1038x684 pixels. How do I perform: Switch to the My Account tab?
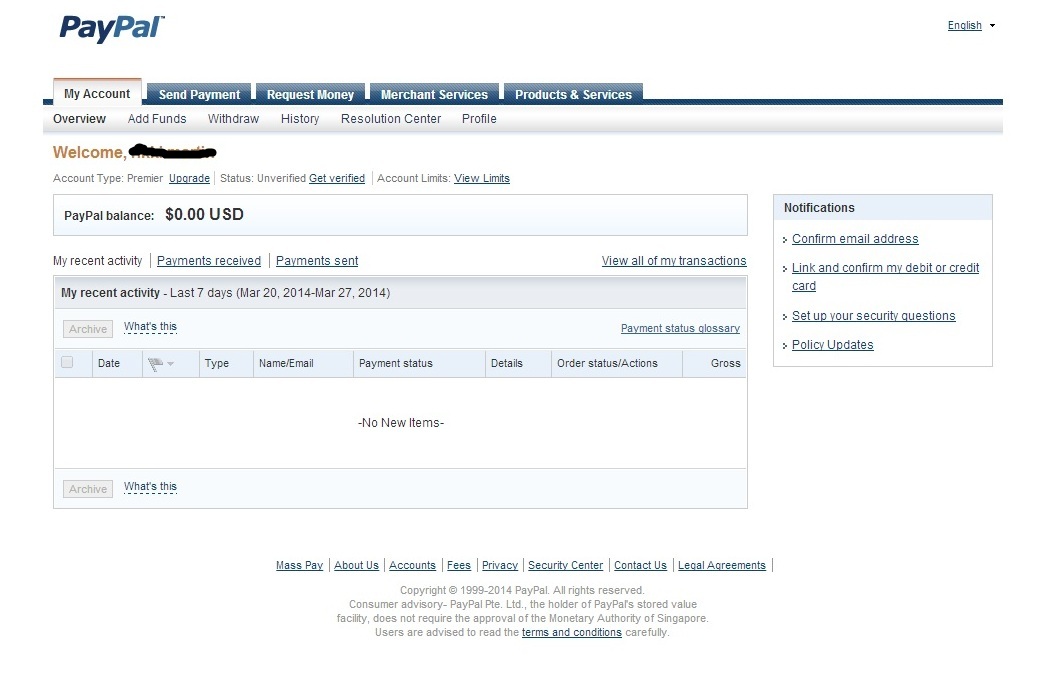pos(97,93)
